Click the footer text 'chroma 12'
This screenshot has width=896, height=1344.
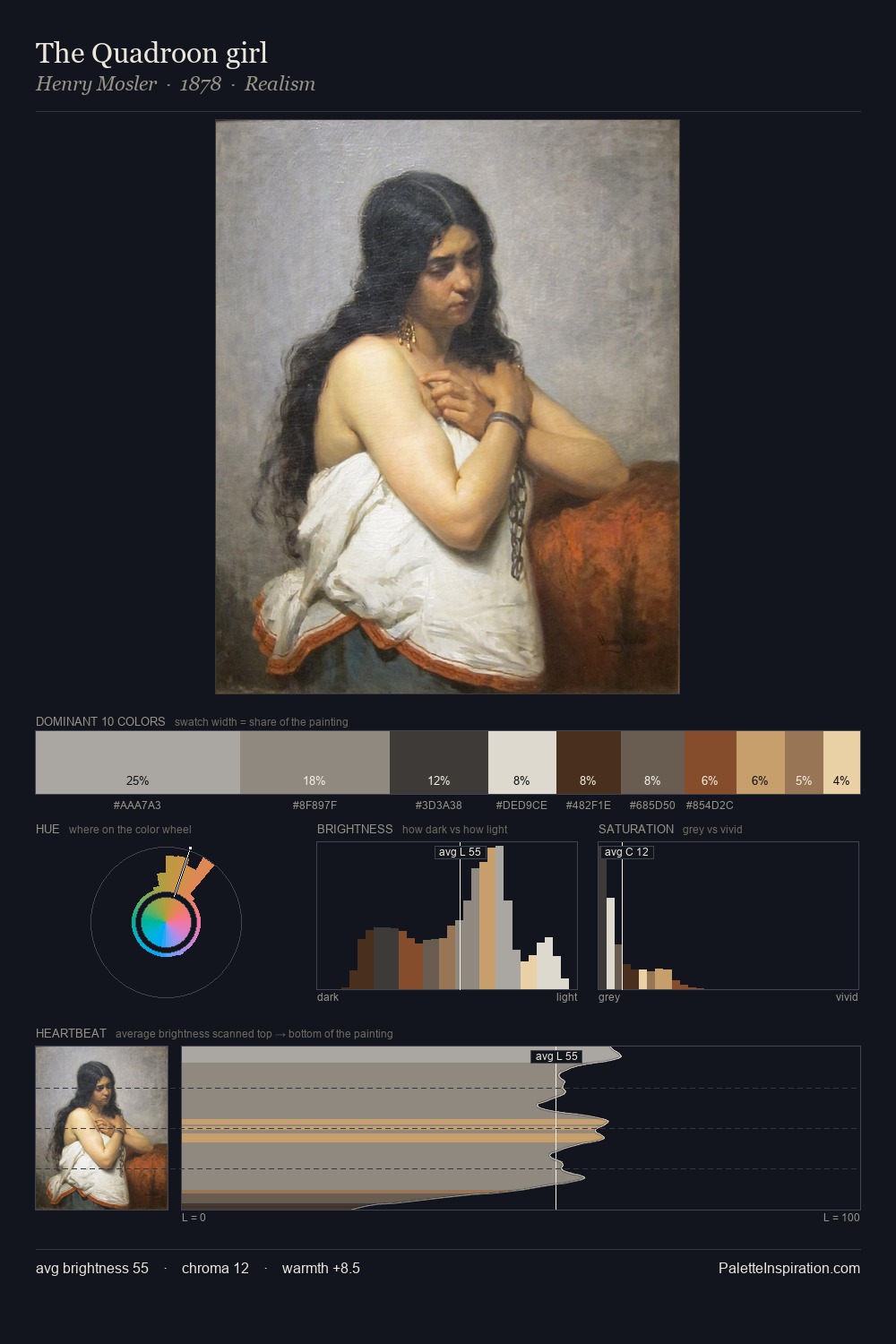(215, 1268)
